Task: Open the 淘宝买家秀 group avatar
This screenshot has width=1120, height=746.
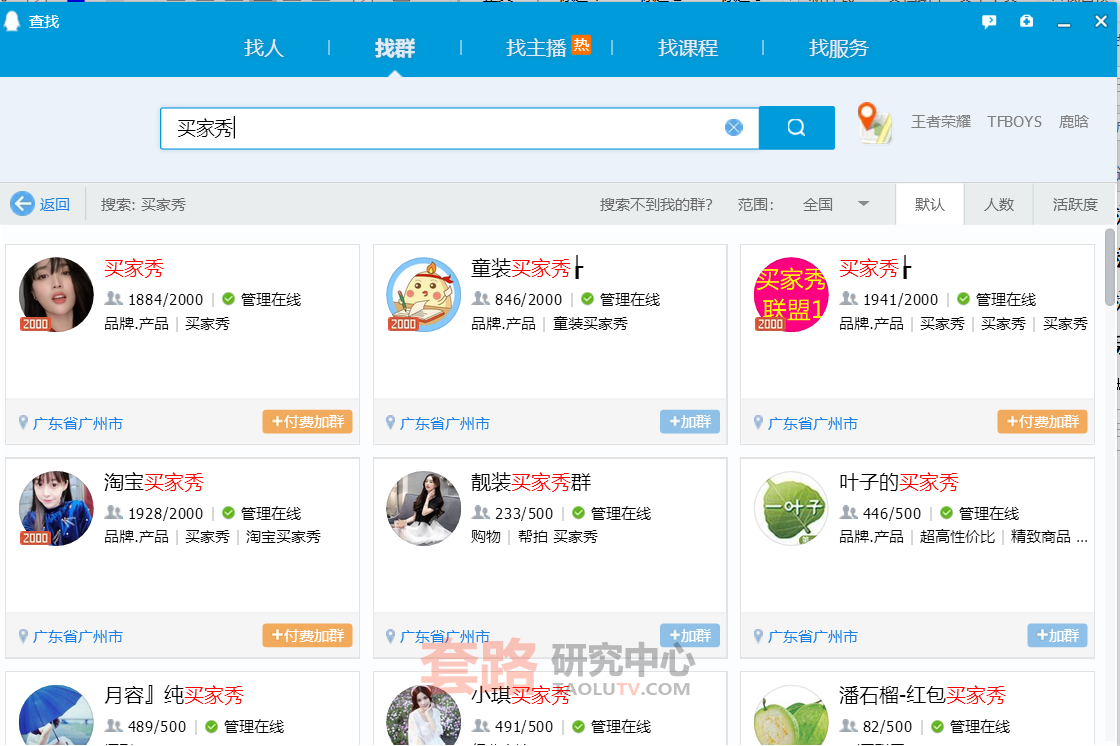Action: [x=56, y=508]
